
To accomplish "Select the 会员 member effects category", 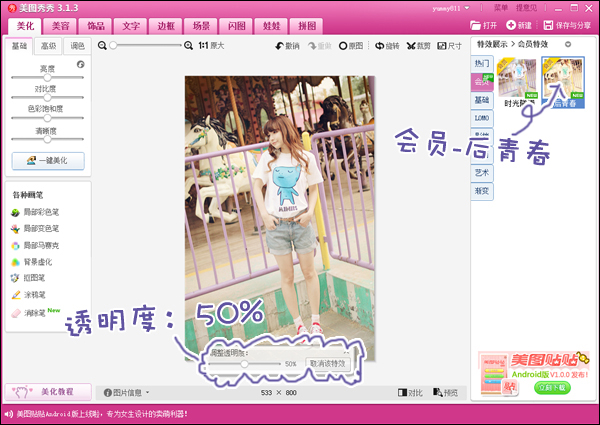I will (482, 82).
